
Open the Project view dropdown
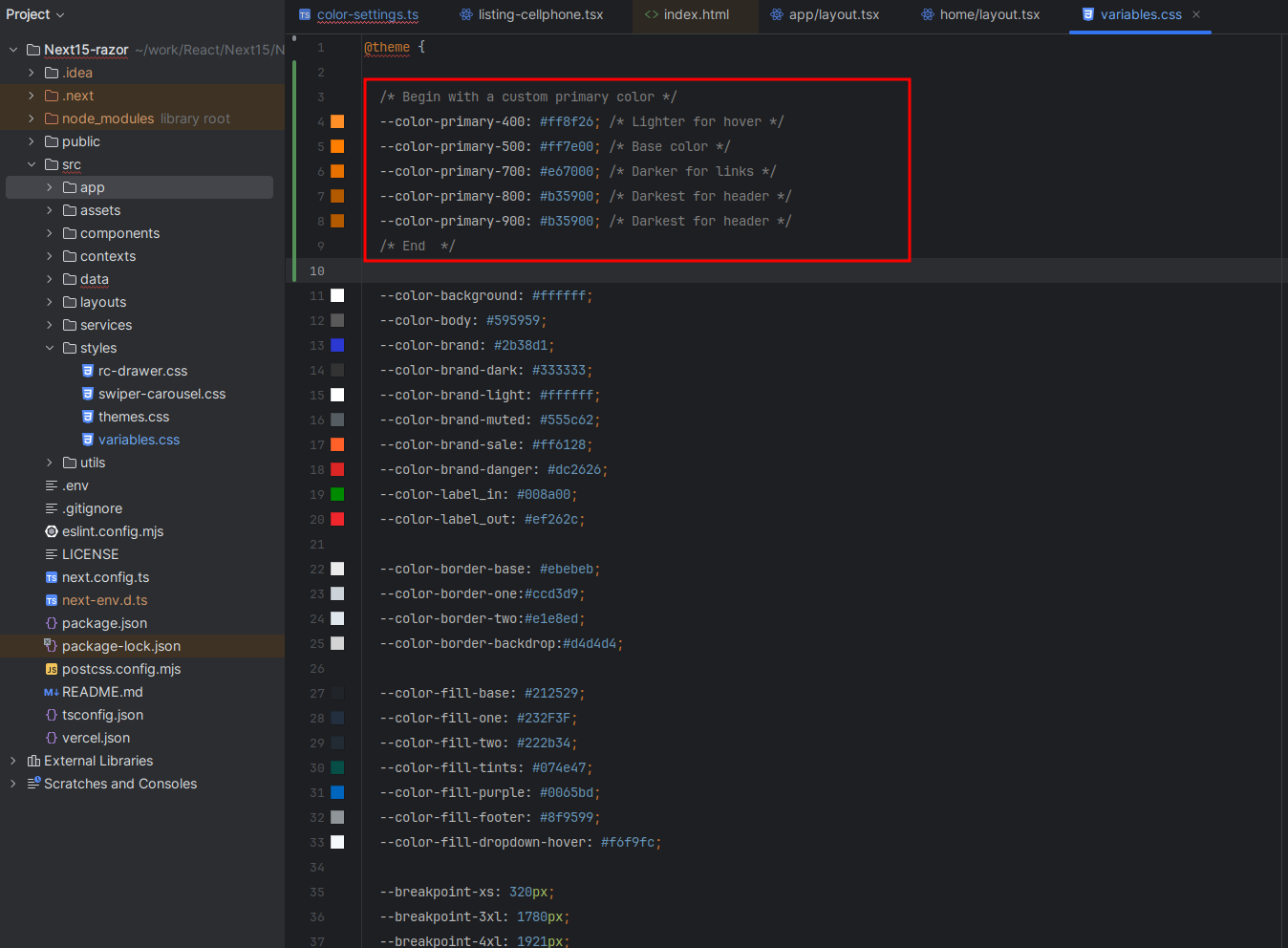pos(35,14)
